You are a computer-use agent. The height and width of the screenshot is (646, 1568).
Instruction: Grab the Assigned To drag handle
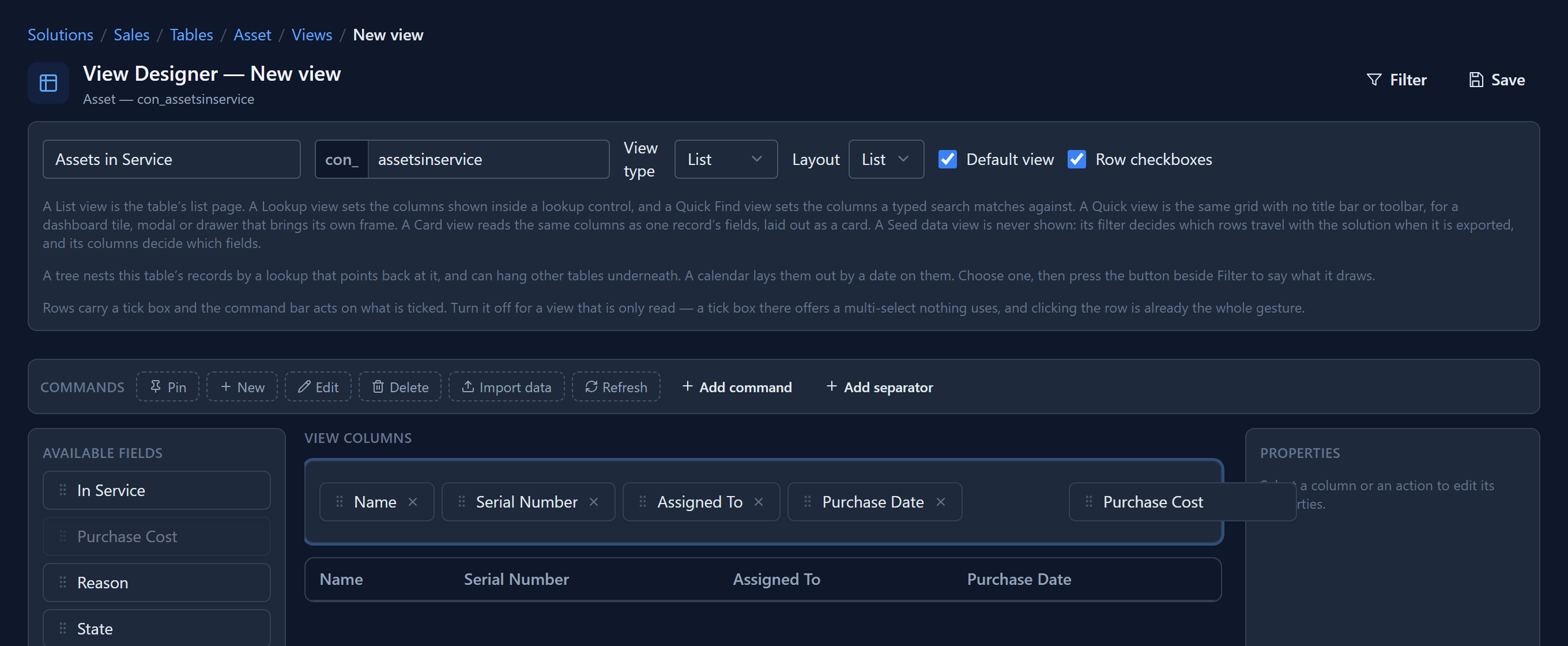(x=643, y=502)
